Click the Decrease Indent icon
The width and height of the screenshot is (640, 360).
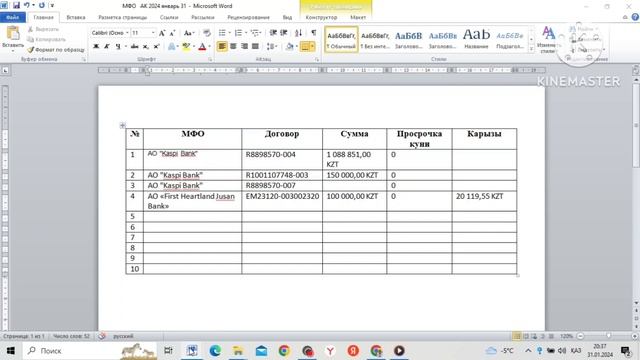273,33
